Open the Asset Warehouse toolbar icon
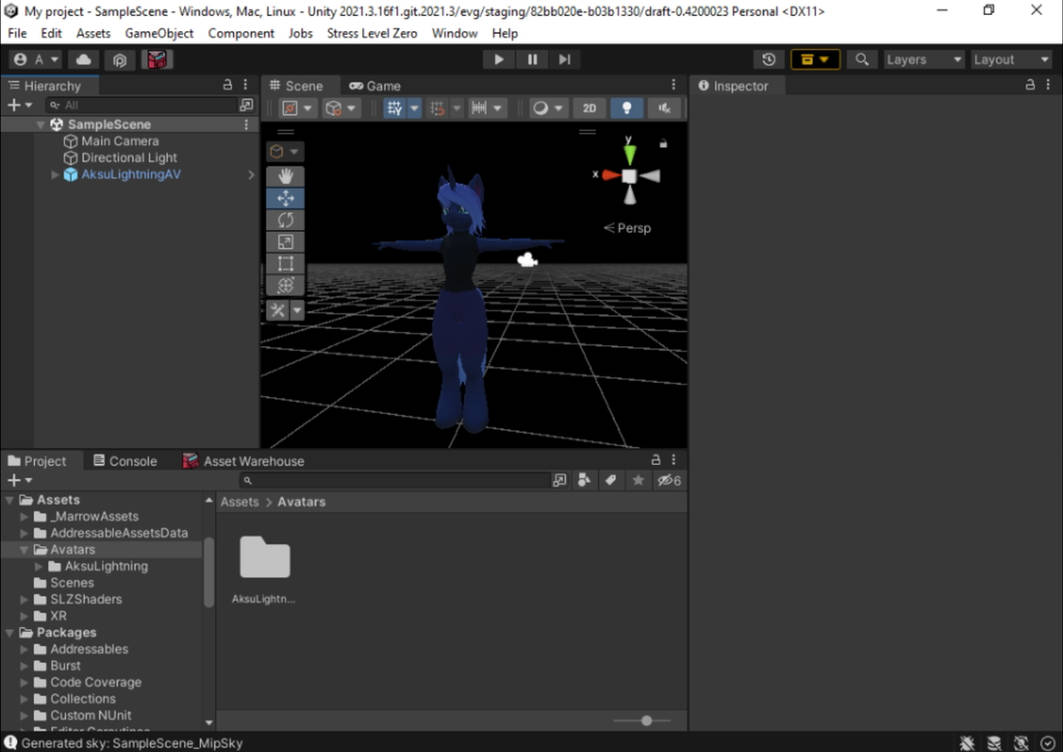This screenshot has width=1063, height=752. tap(157, 60)
